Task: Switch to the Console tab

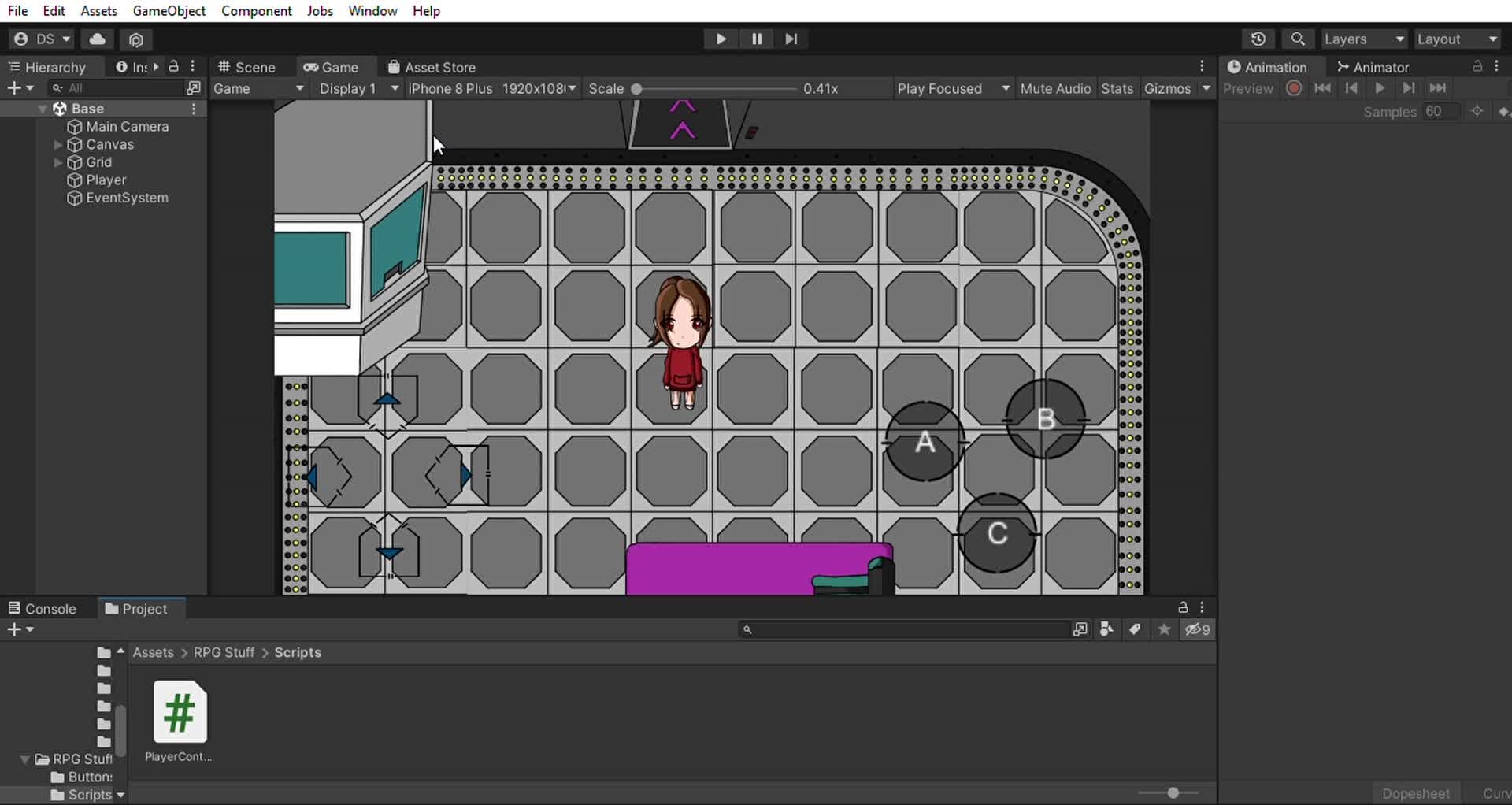Action: (x=43, y=608)
